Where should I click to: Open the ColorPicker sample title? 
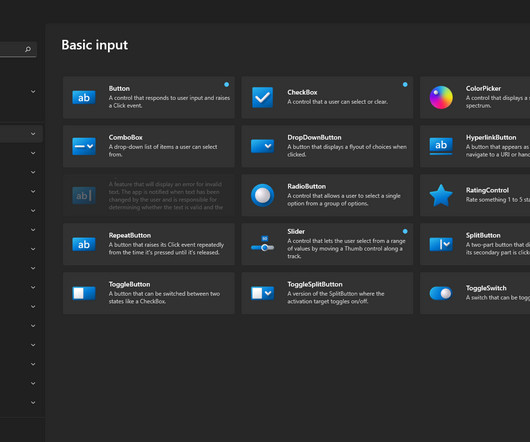[483, 89]
